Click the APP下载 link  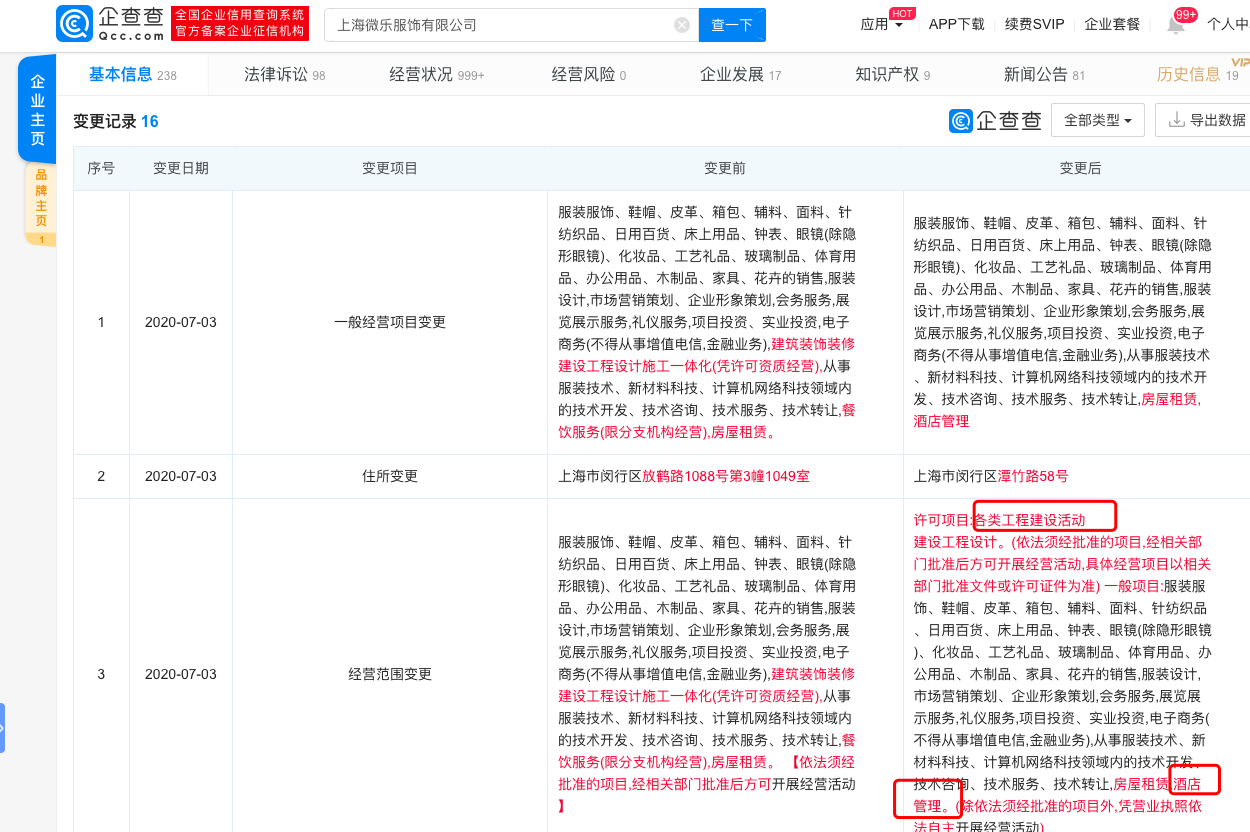pos(956,25)
